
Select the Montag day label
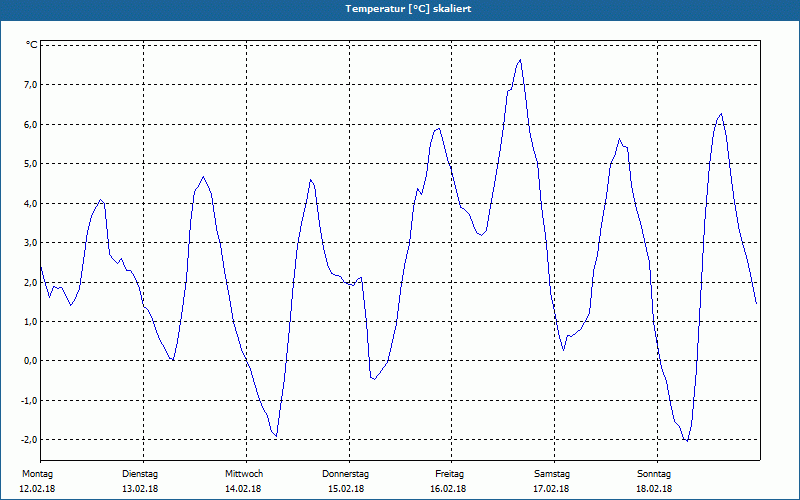coord(37,474)
